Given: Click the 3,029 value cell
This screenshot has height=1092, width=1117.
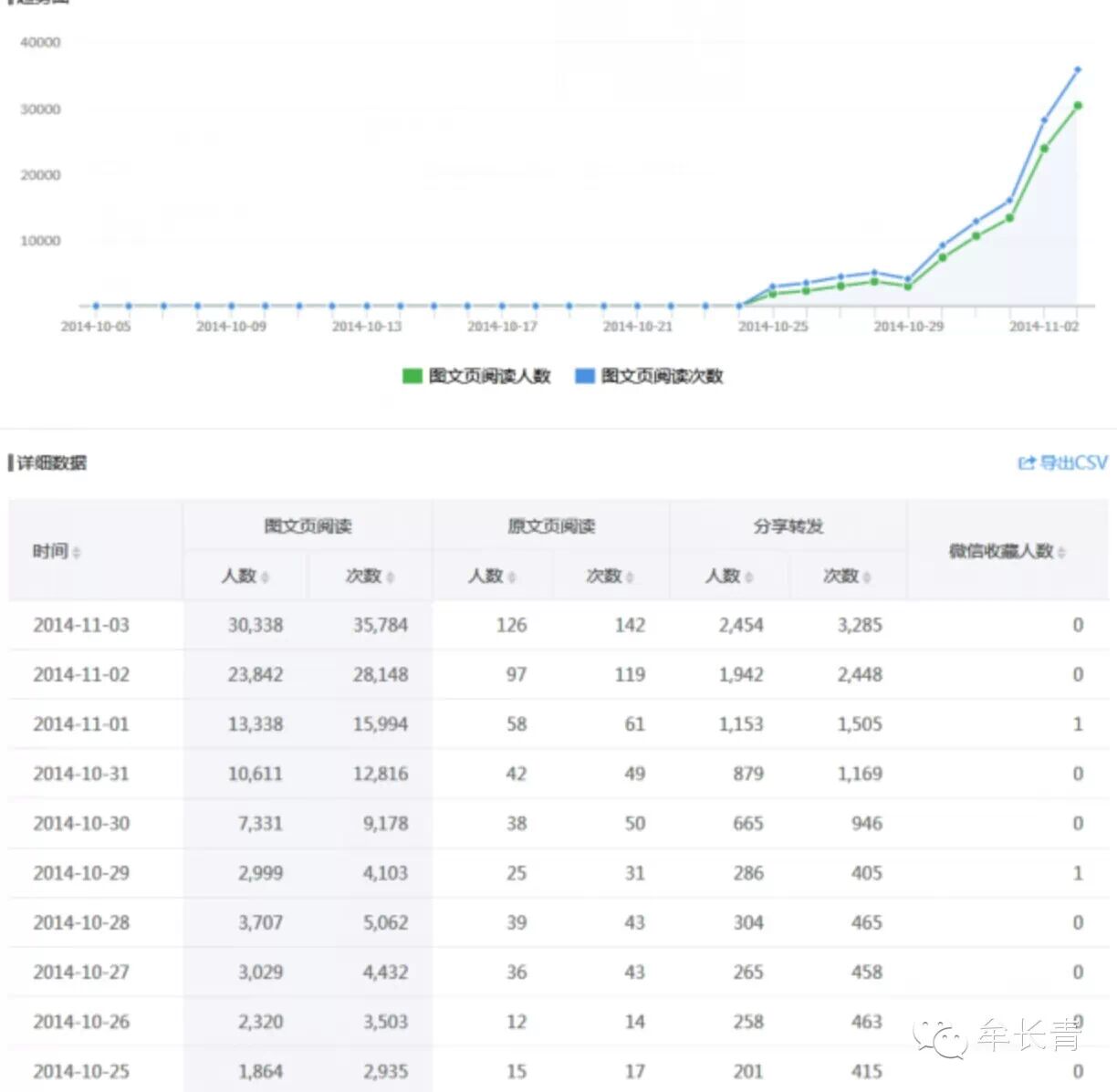Looking at the screenshot, I should click(x=260, y=972).
